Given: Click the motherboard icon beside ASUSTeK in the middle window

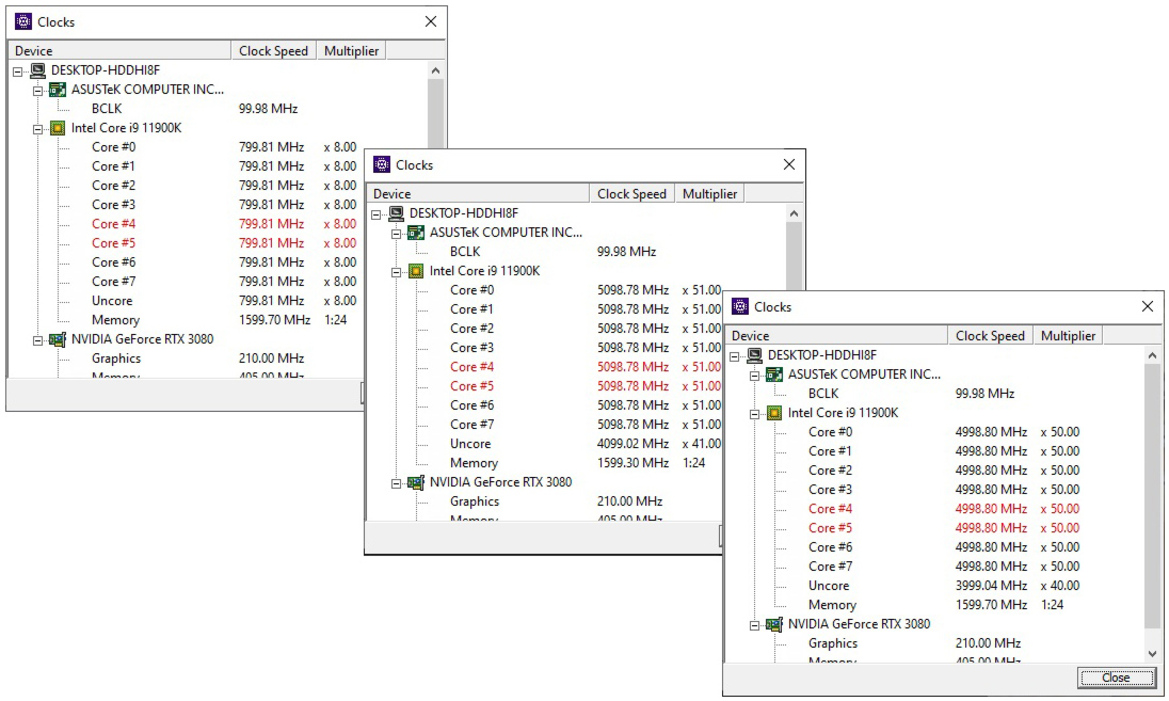Looking at the screenshot, I should pyautogui.click(x=416, y=233).
